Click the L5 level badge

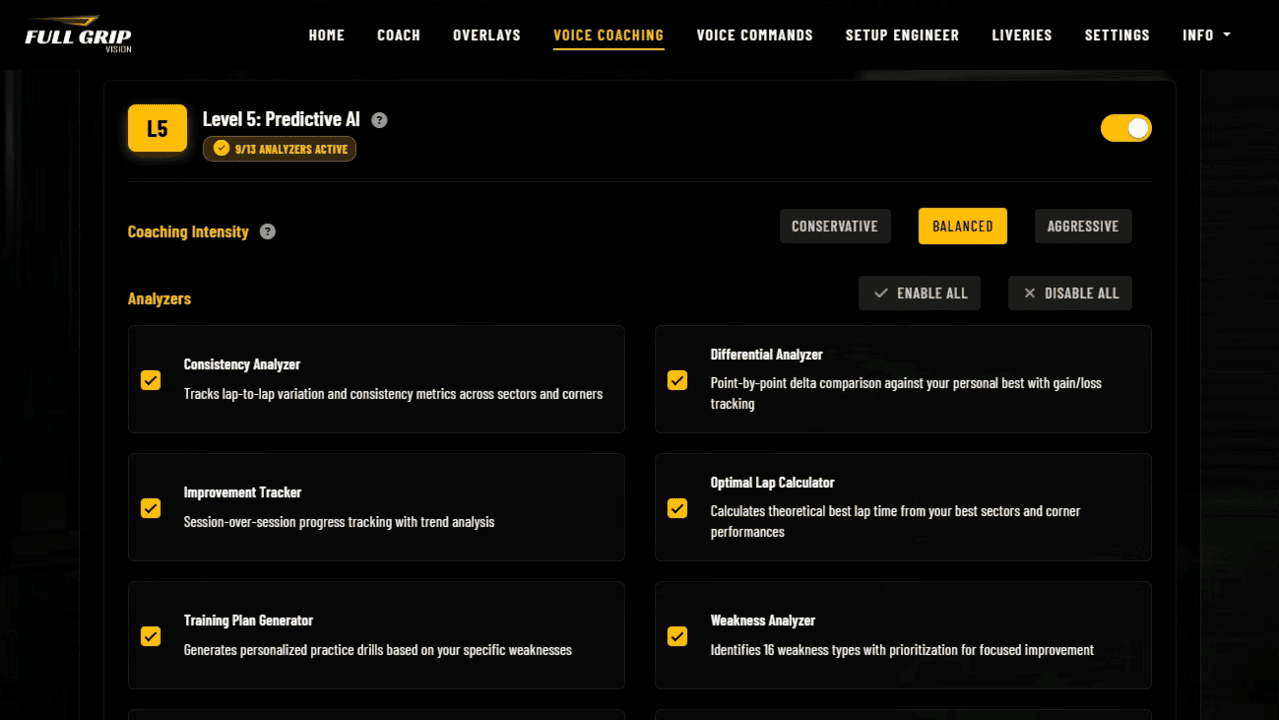pos(157,128)
